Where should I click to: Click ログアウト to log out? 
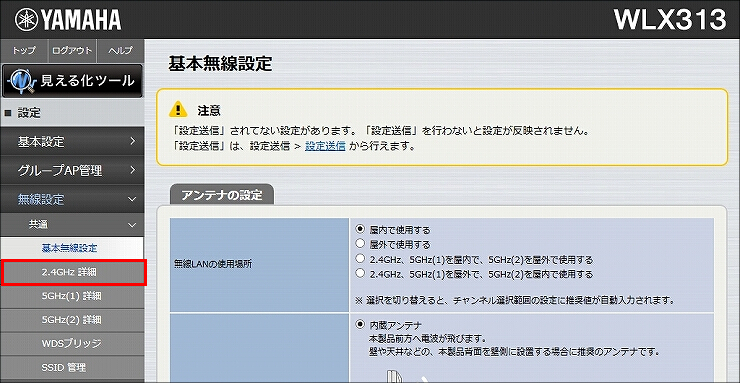[72, 50]
